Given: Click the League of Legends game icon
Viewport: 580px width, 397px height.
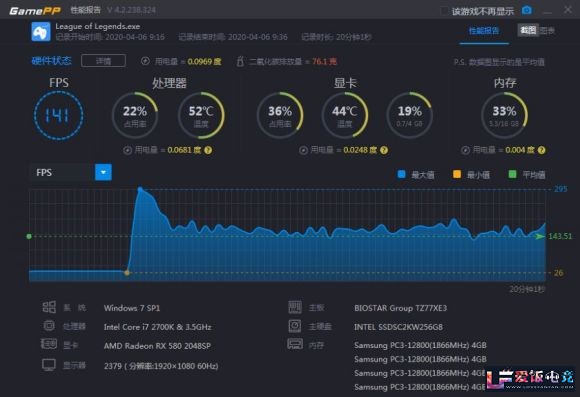Looking at the screenshot, I should 41,32.
